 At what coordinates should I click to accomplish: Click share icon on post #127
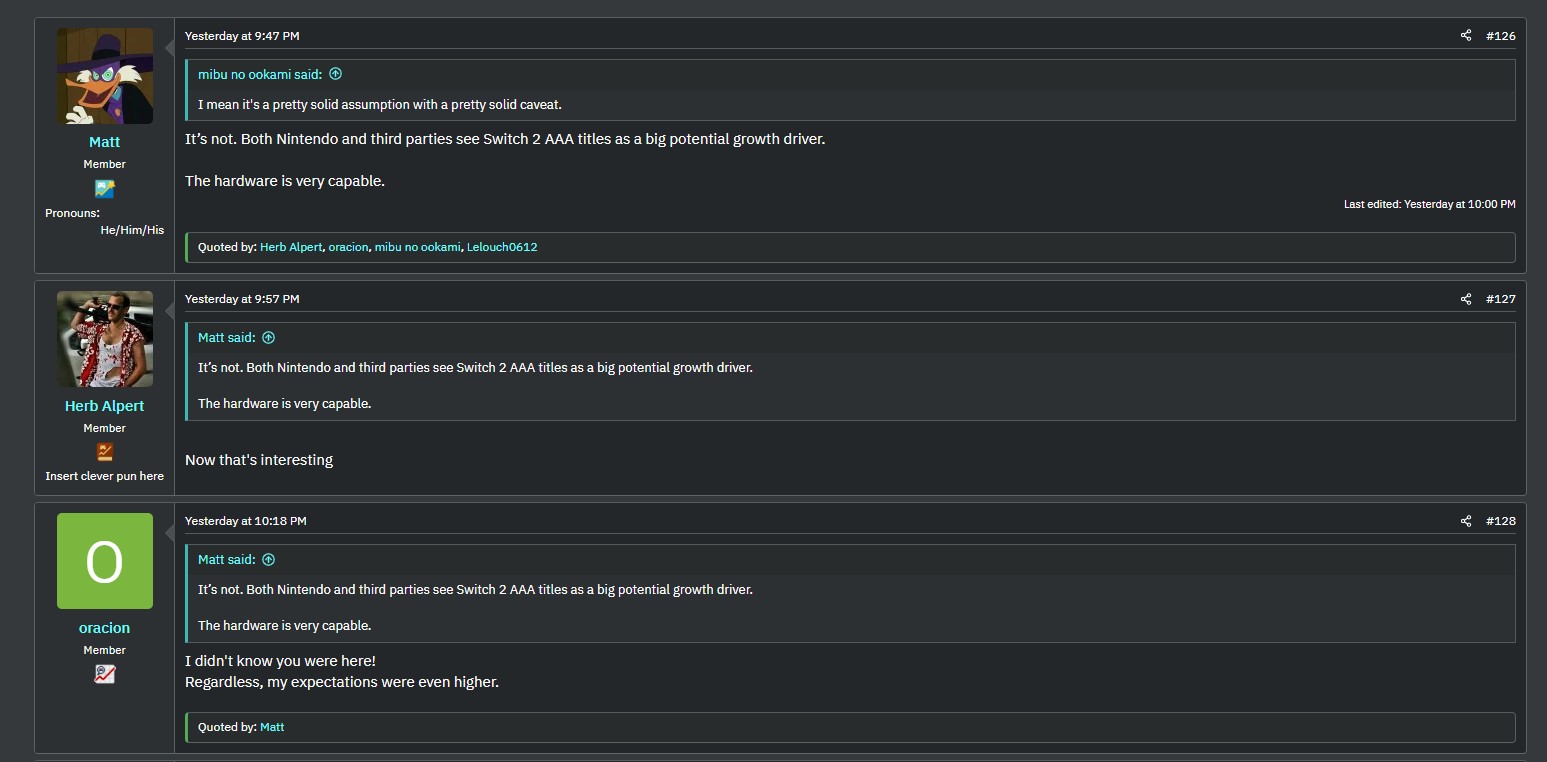[1466, 299]
